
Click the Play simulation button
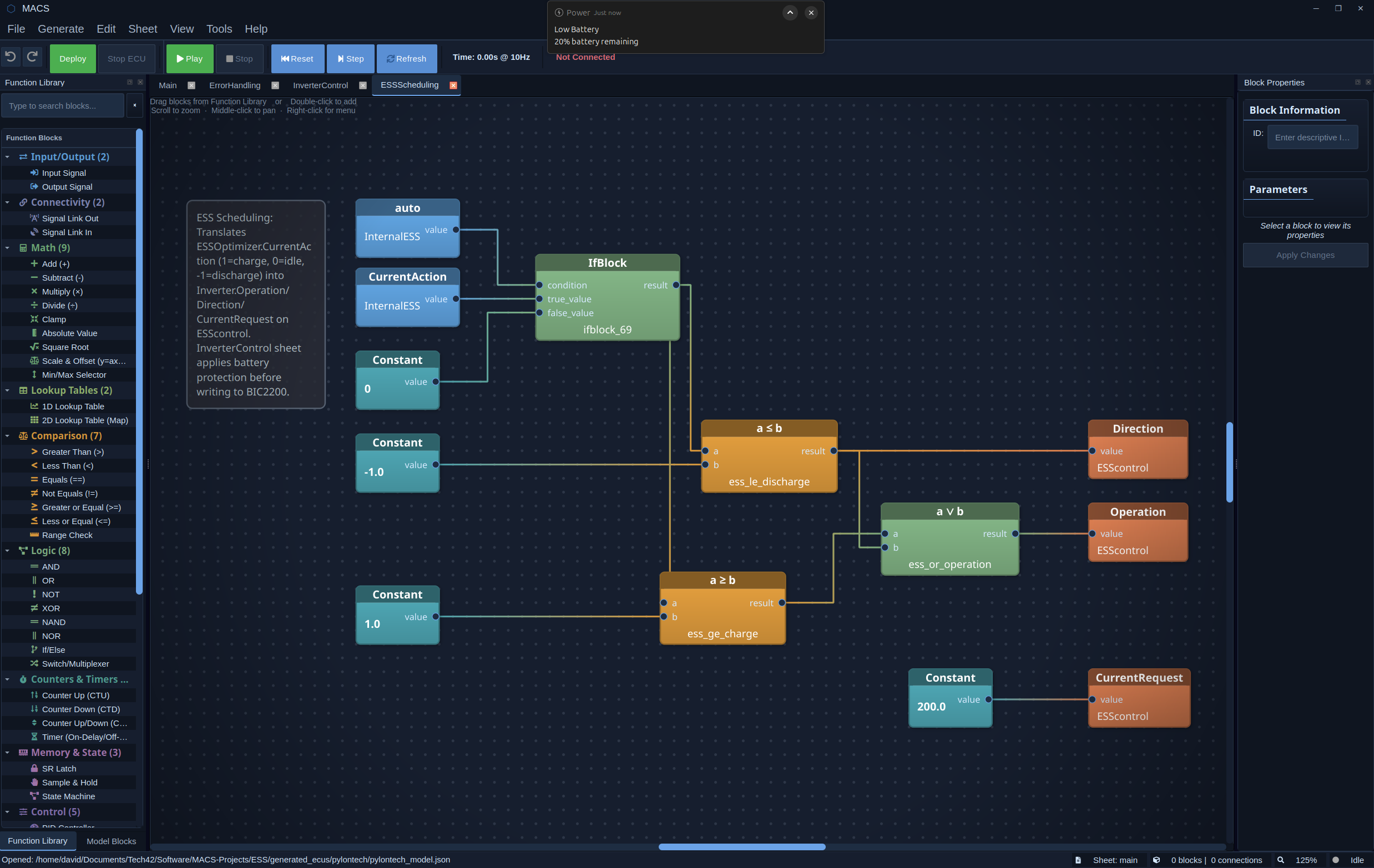[189, 58]
